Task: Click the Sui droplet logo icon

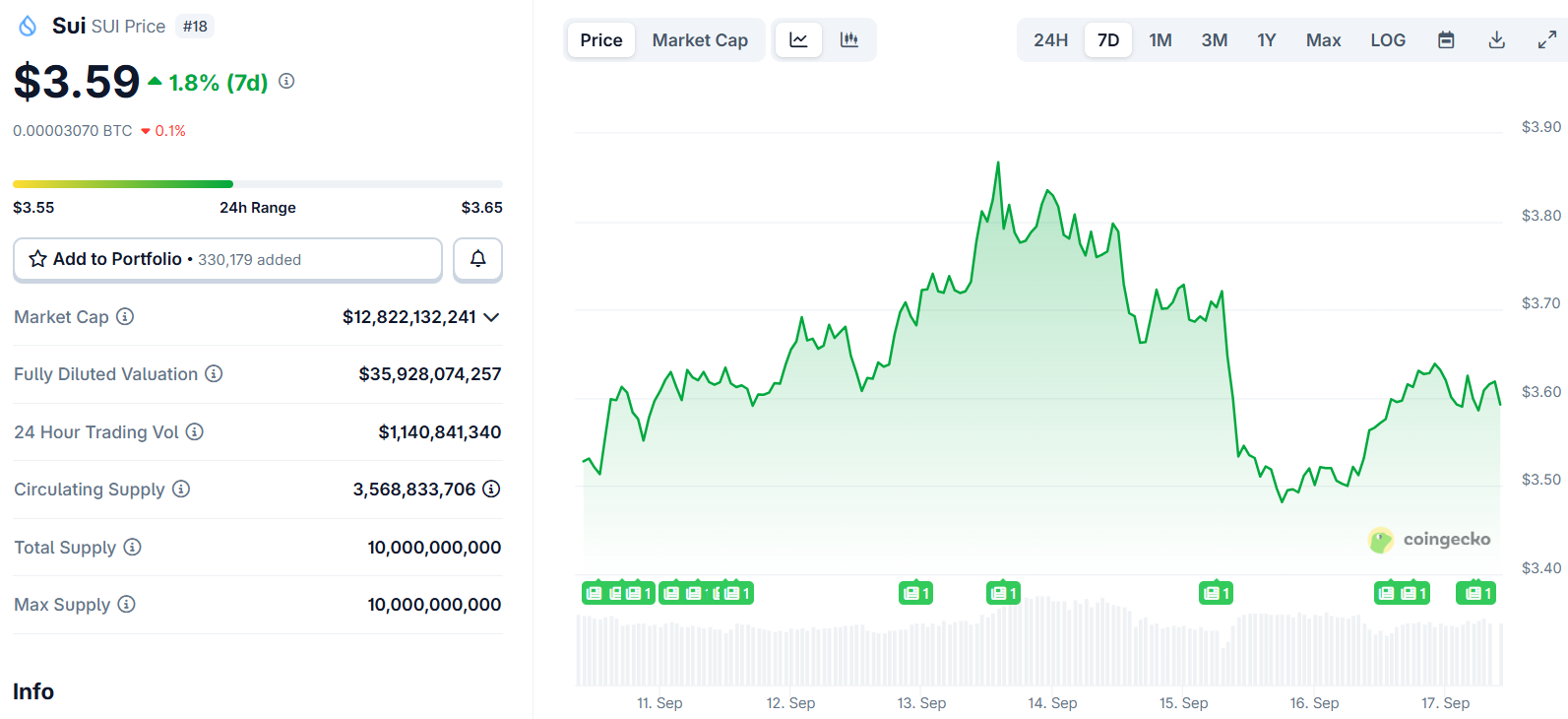Action: (28, 26)
